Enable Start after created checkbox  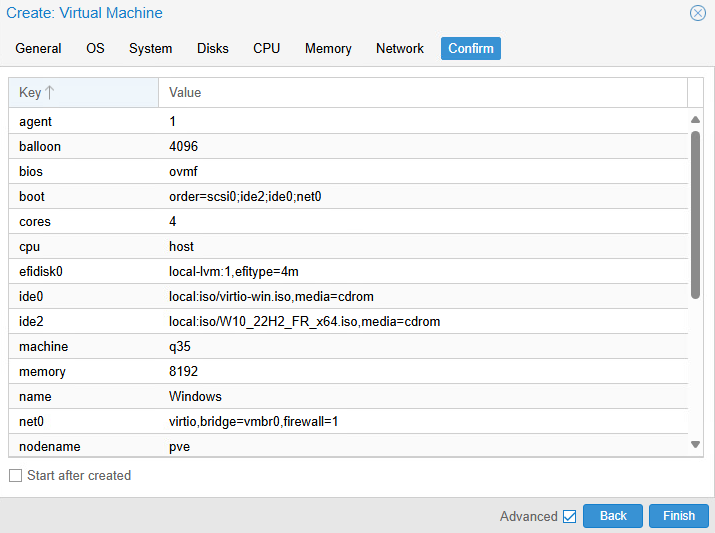click(x=15, y=476)
